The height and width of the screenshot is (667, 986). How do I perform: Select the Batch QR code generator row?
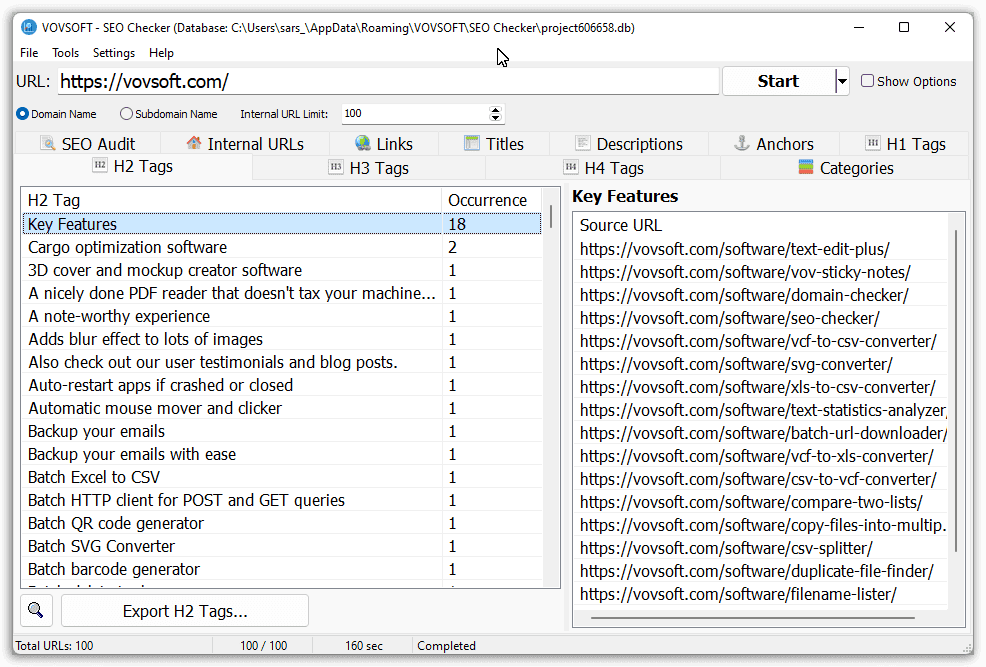(x=282, y=523)
